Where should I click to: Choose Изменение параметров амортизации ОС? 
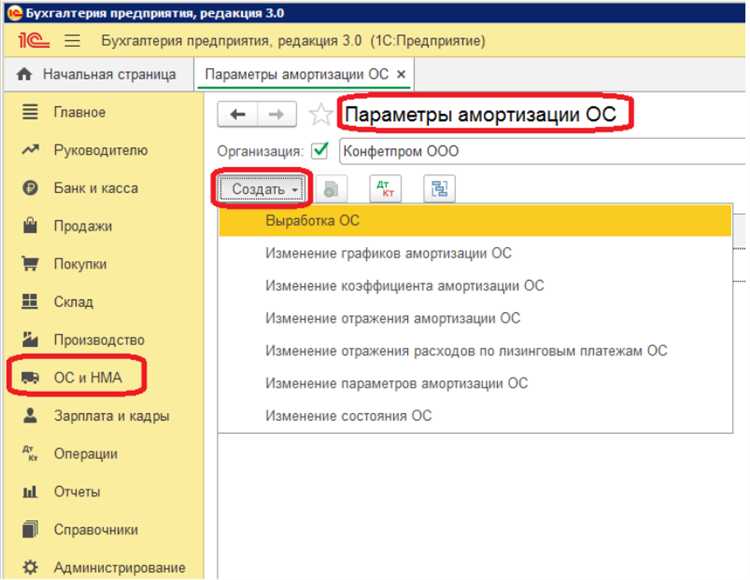pyautogui.click(x=475, y=383)
